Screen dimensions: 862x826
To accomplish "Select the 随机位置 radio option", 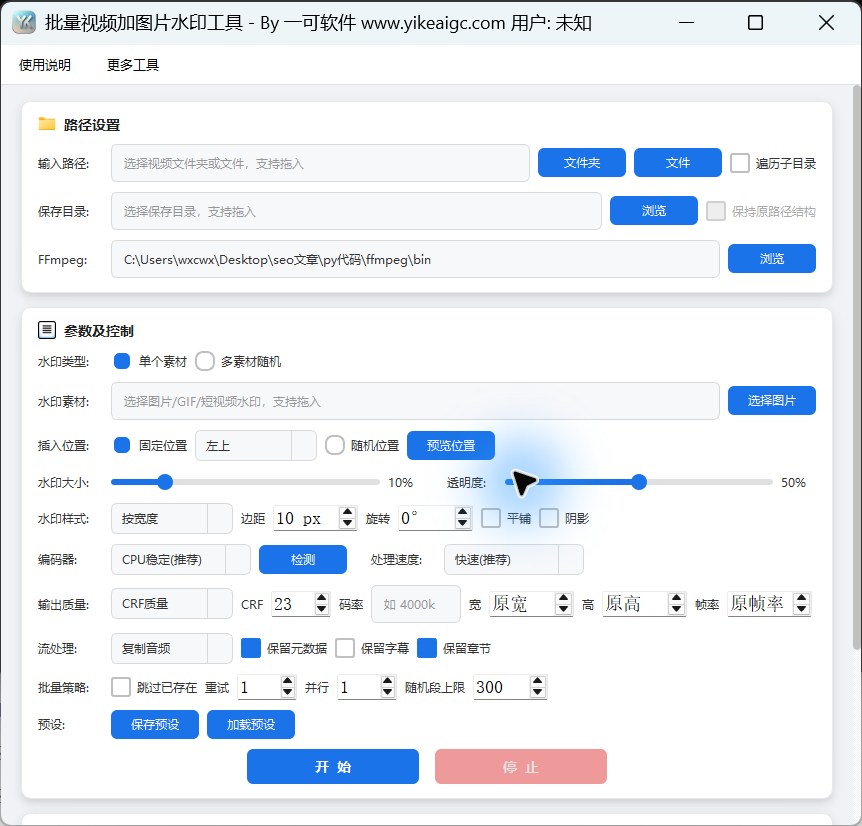I will [x=335, y=445].
